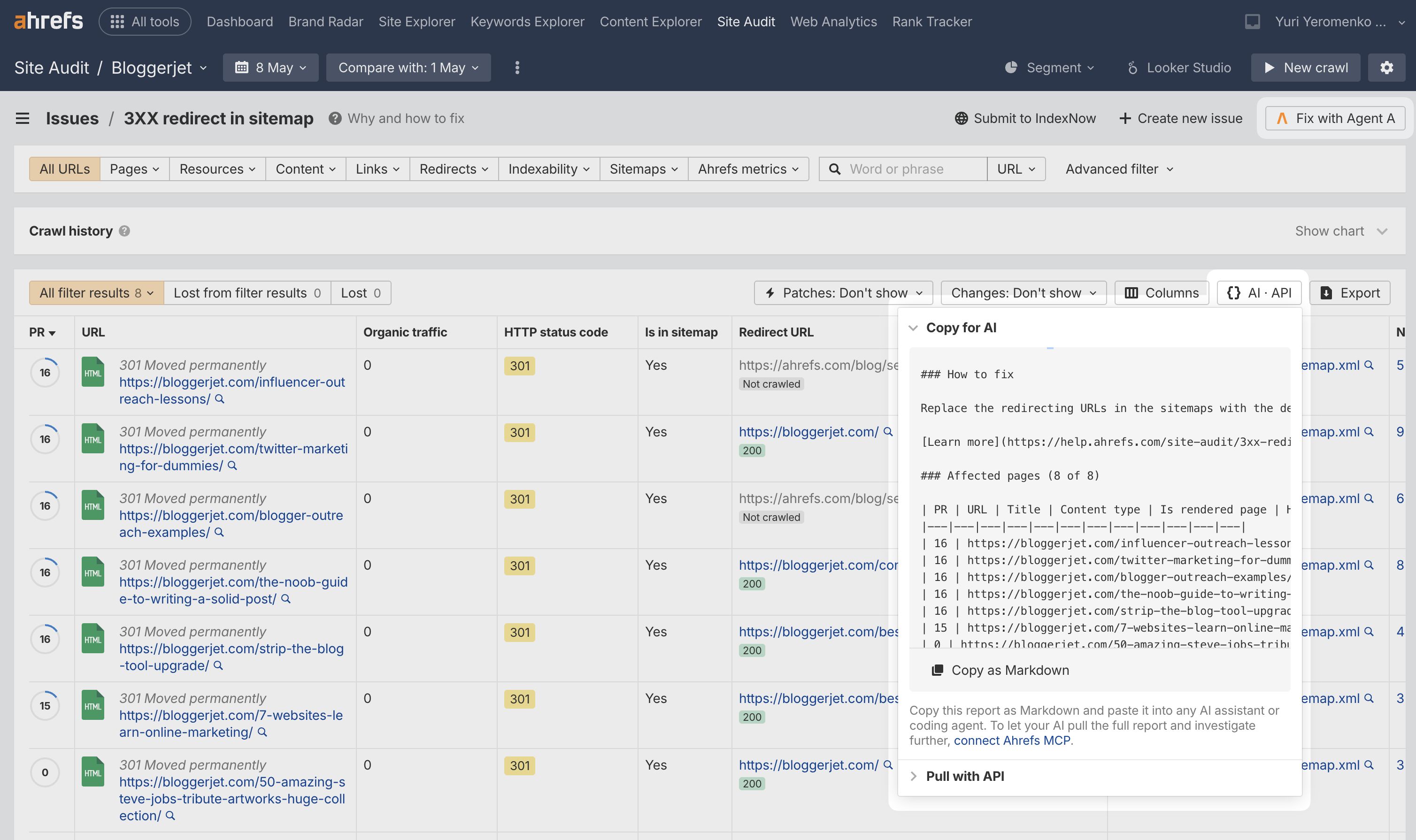Collapse the Copy for AI section
This screenshot has height=840, width=1416.
point(954,328)
